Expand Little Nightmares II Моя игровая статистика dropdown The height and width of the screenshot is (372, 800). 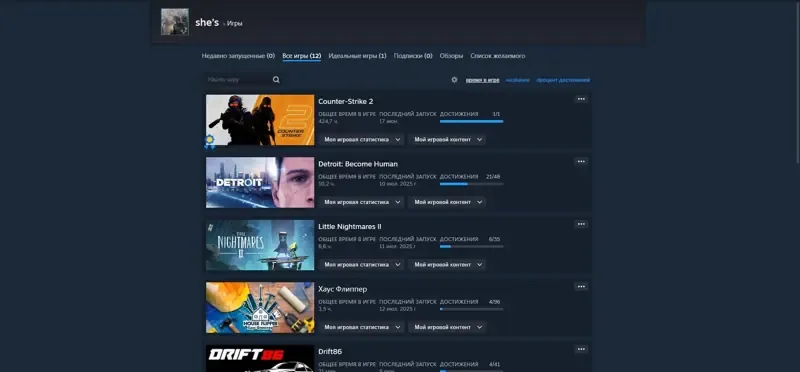[361, 264]
